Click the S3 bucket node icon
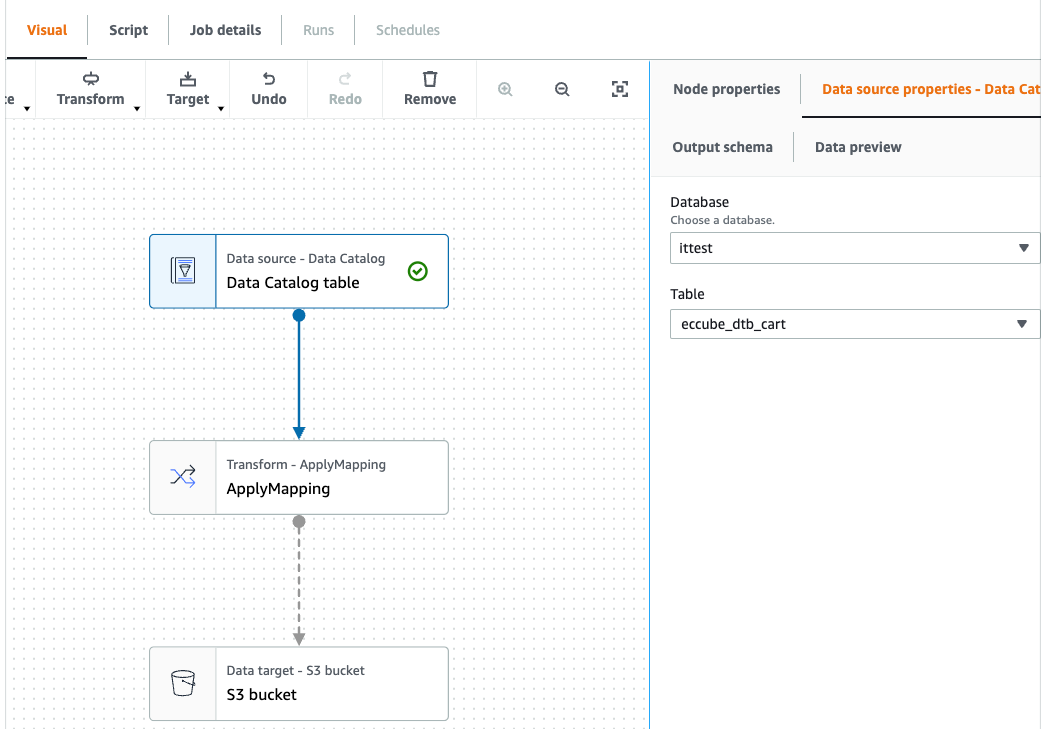Image resolution: width=1049 pixels, height=729 pixels. (183, 683)
